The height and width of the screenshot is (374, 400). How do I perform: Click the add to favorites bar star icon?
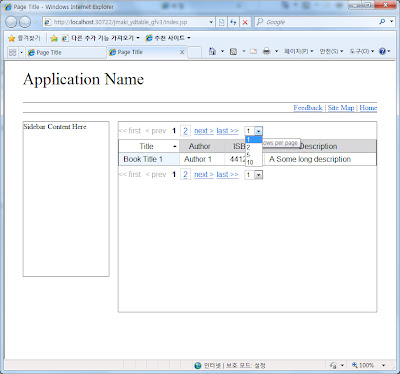click(54, 38)
